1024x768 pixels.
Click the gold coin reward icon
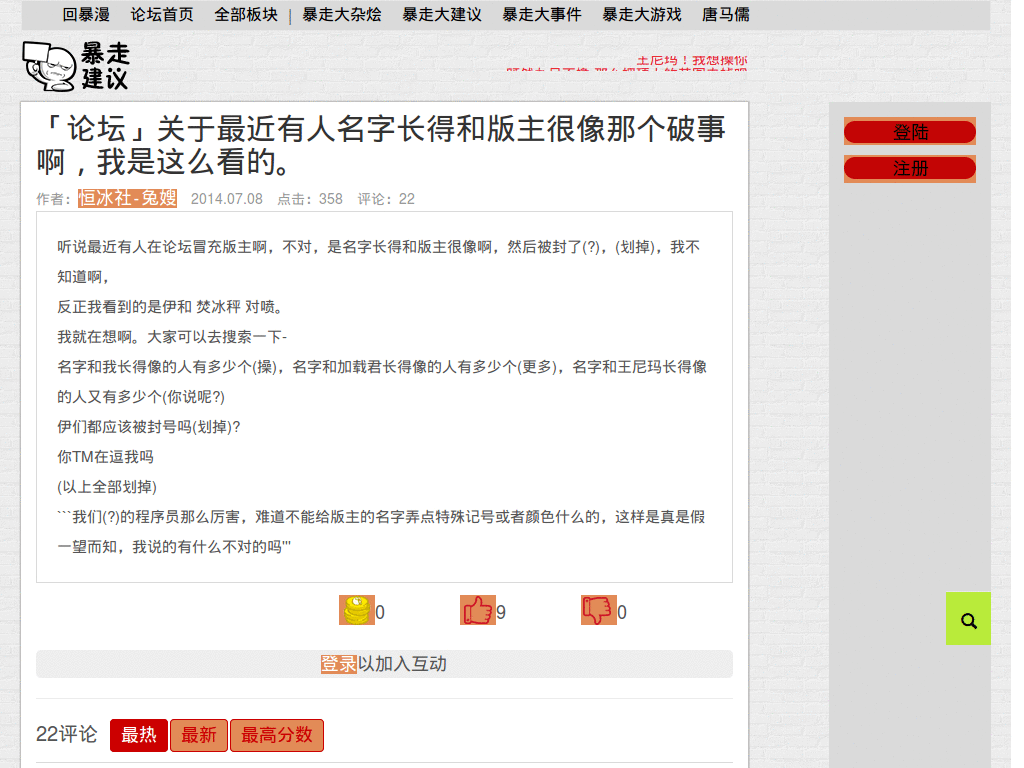click(357, 610)
